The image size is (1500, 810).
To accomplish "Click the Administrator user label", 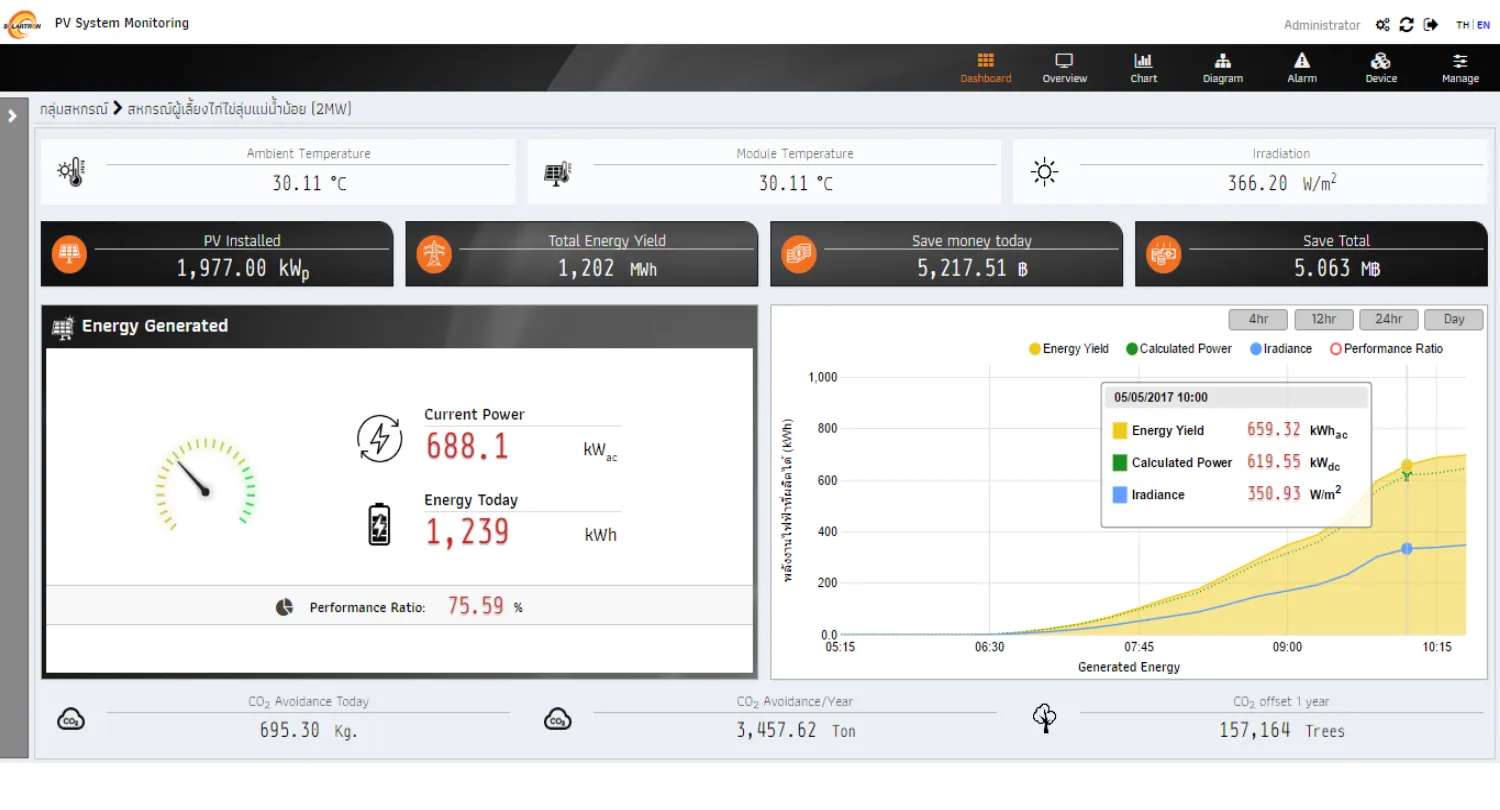I will coord(1322,25).
